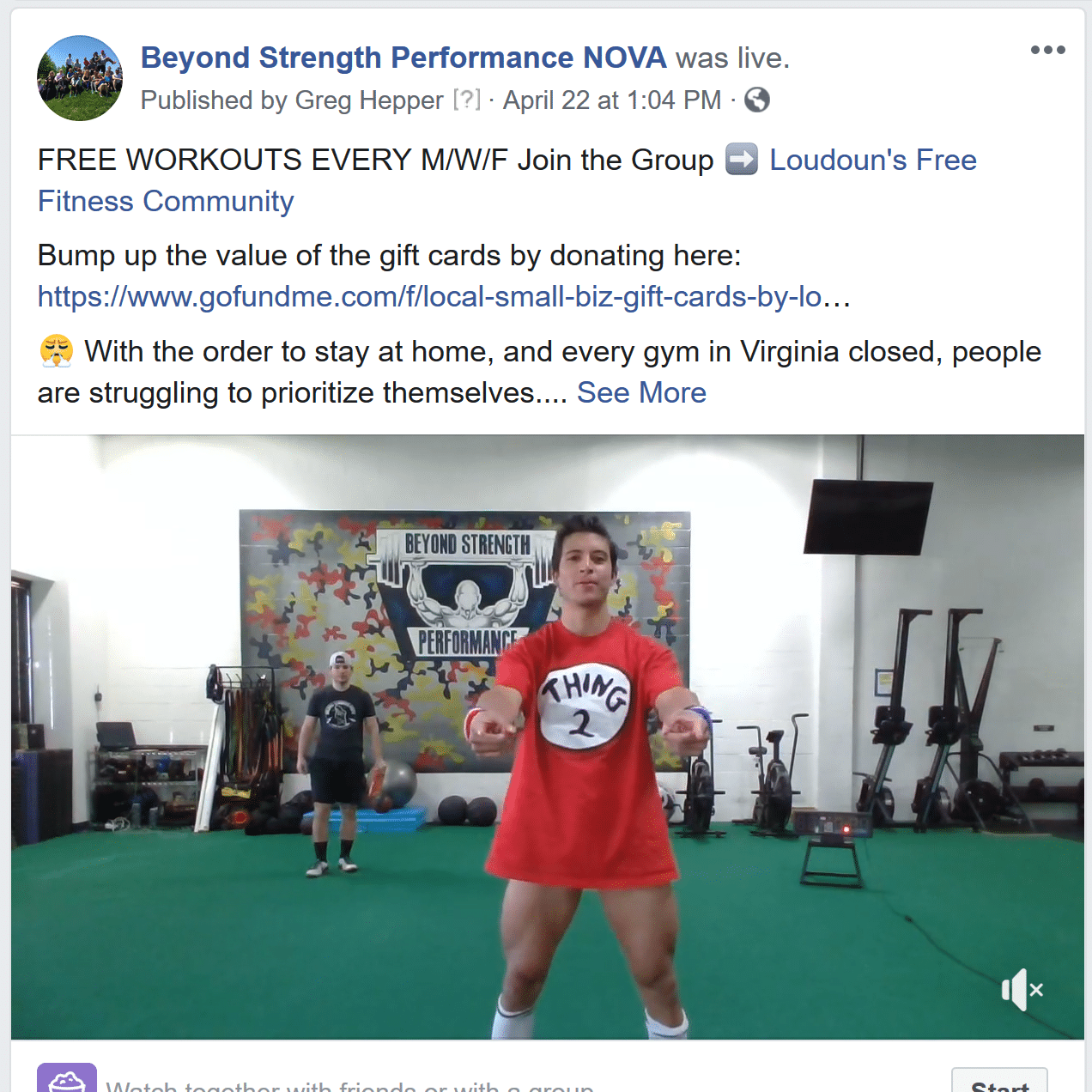The image size is (1092, 1092).
Task: Open the April 22 at 1:04 PM timestamp
Action: [x=612, y=100]
